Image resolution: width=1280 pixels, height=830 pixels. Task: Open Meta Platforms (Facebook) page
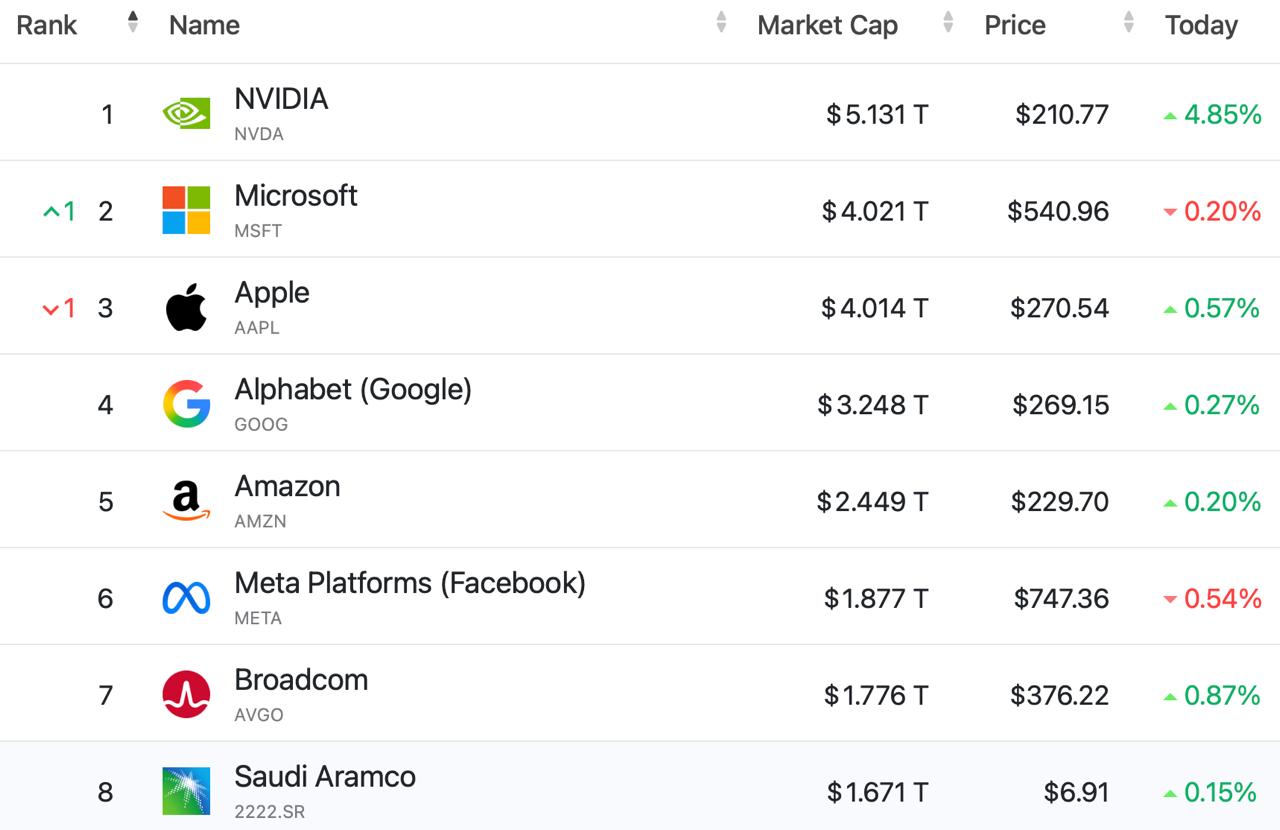coord(410,583)
